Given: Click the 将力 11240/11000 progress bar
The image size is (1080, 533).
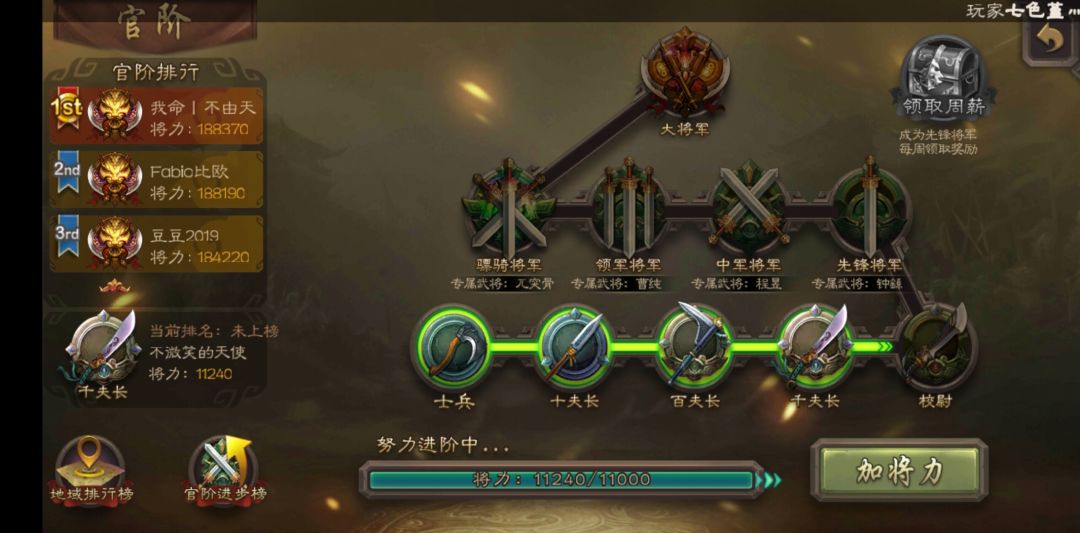Looking at the screenshot, I should [561, 479].
